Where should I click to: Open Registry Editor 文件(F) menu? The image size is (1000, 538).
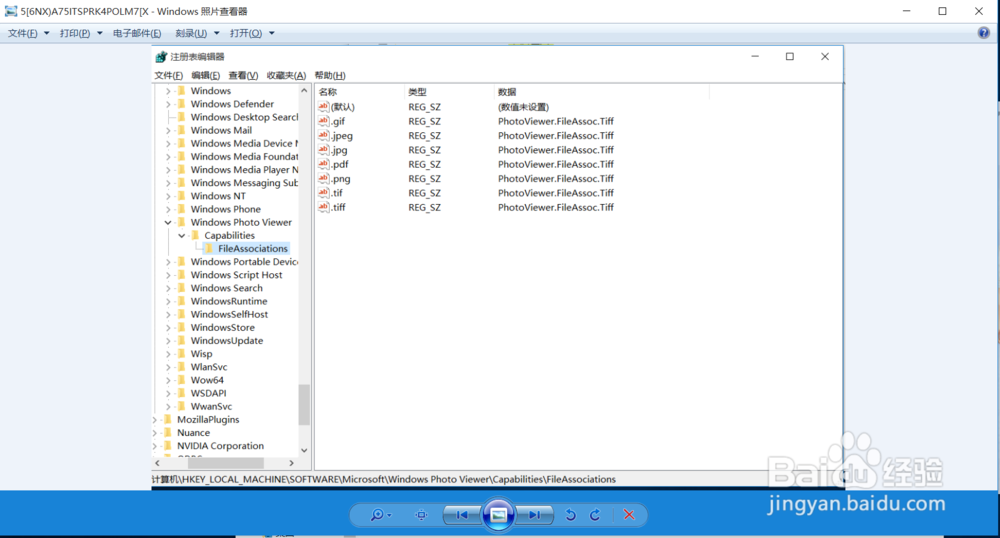(168, 75)
